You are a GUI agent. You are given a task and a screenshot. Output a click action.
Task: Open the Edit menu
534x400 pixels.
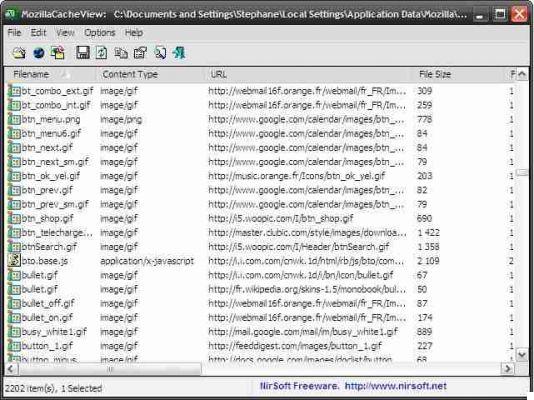click(38, 33)
